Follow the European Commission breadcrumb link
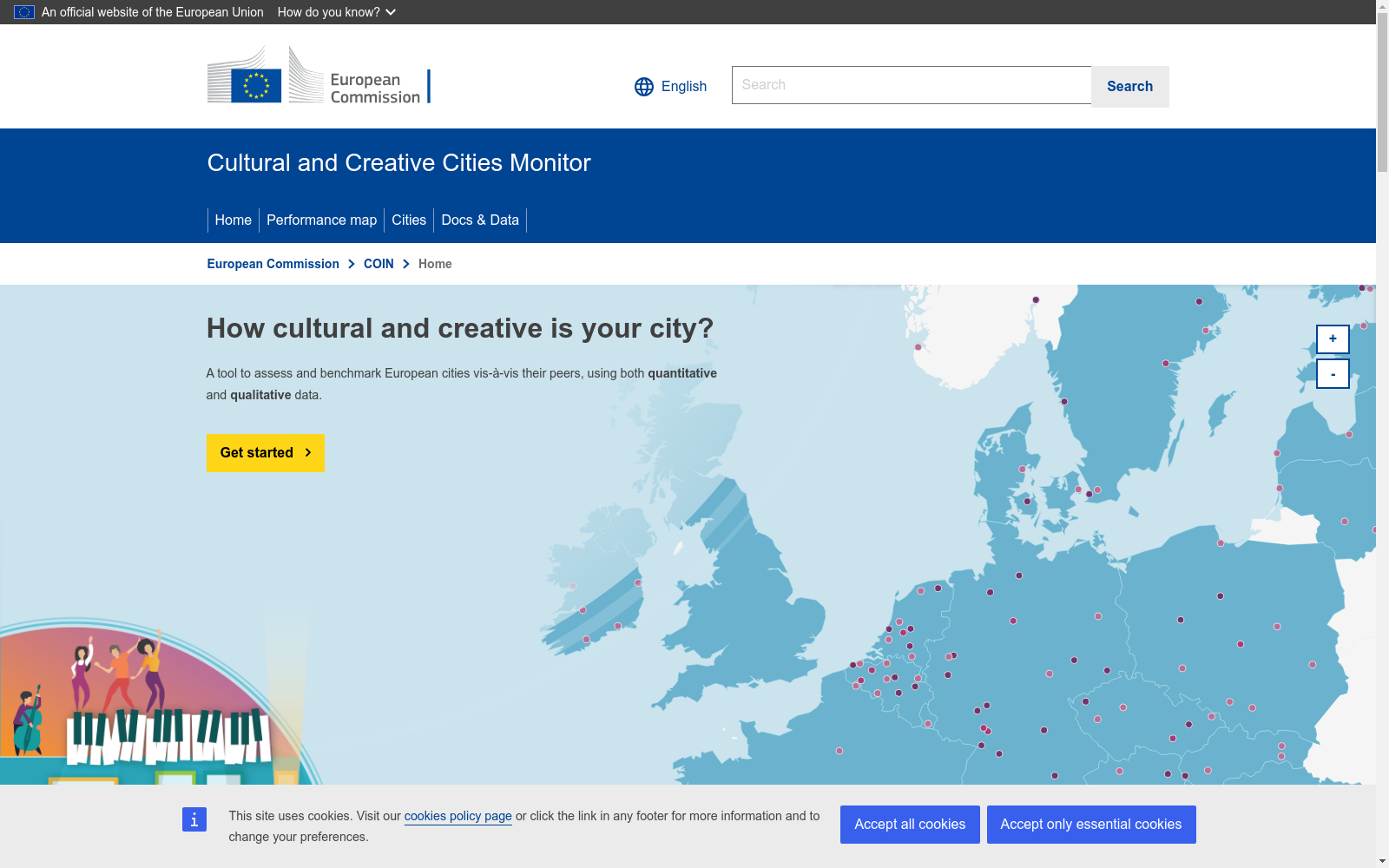The image size is (1389, 868). 273,264
